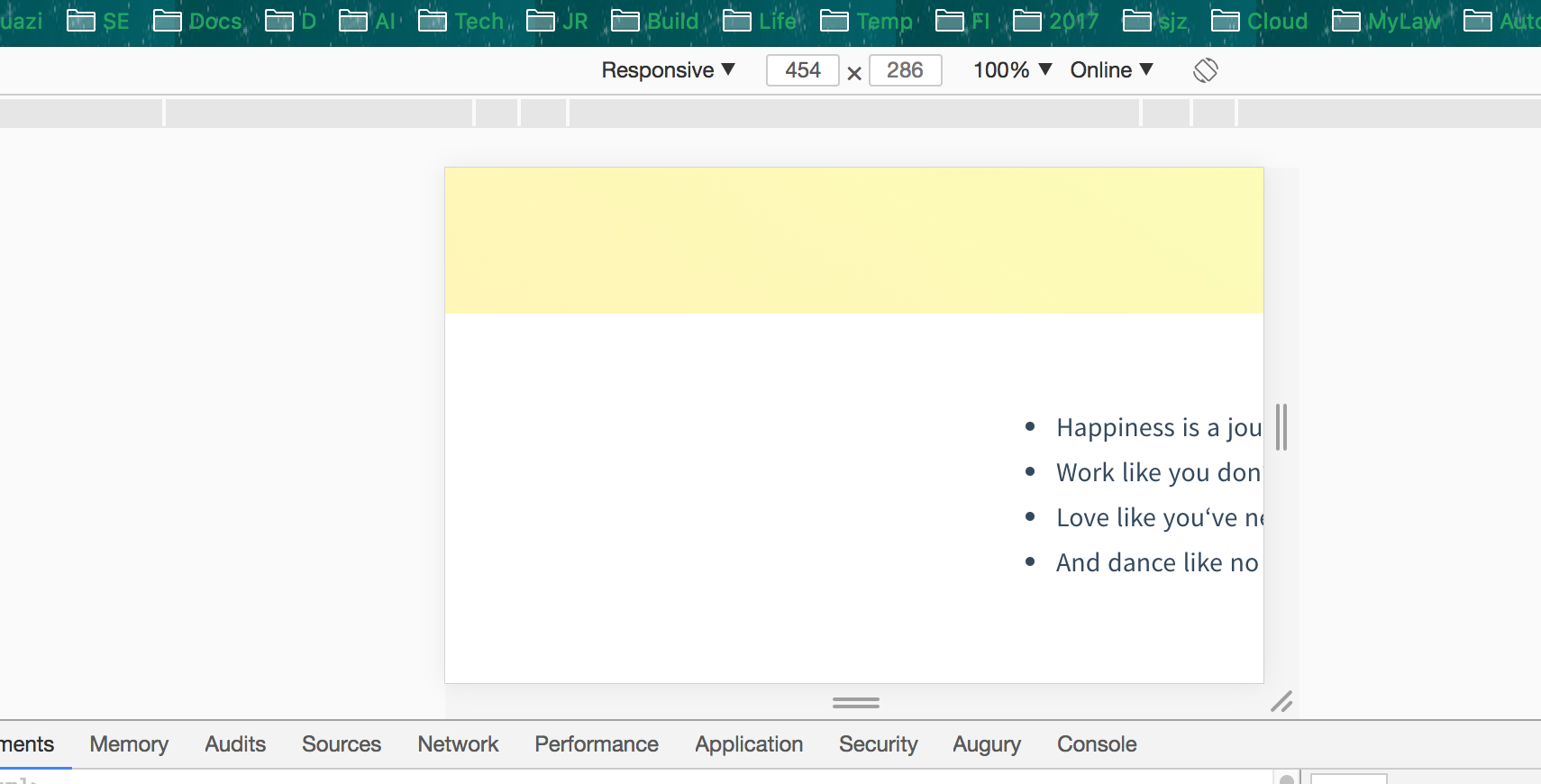Open the 100% zoom dropdown
This screenshot has width=1541, height=784.
1012,70
